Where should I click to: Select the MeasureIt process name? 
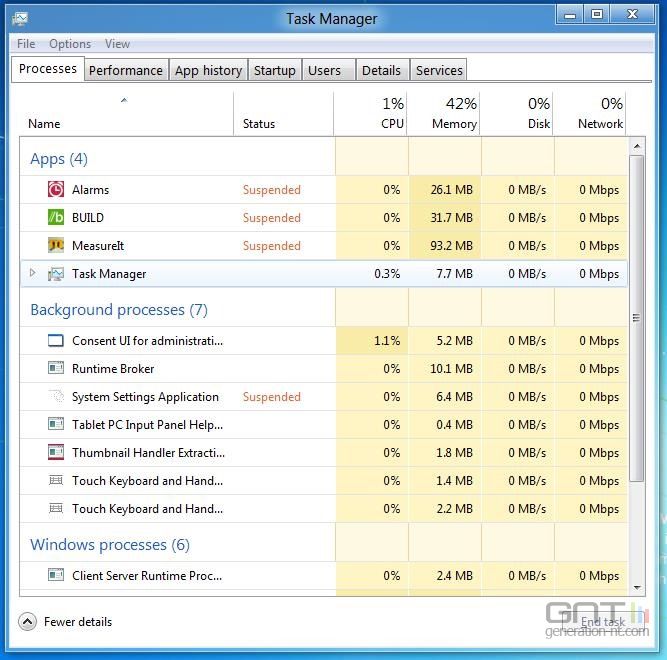tap(98, 246)
